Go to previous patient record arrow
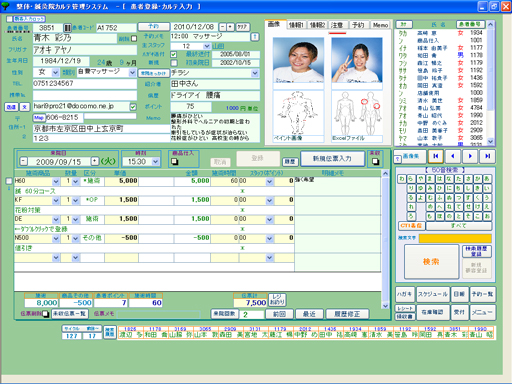This screenshot has width=512, height=384. click(453, 156)
